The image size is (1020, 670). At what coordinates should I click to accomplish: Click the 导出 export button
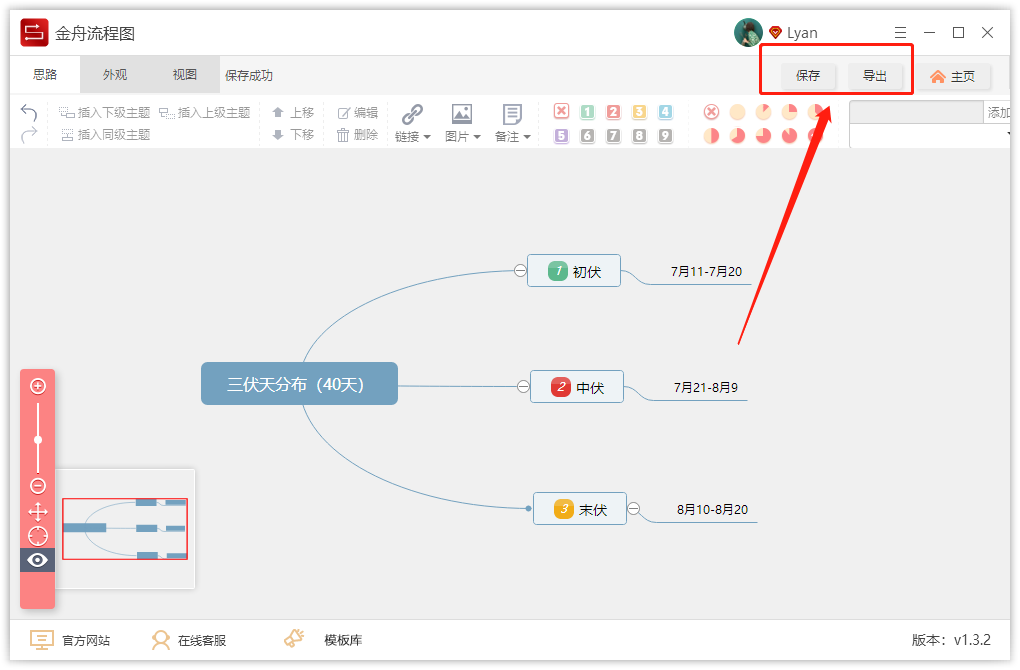coord(875,76)
